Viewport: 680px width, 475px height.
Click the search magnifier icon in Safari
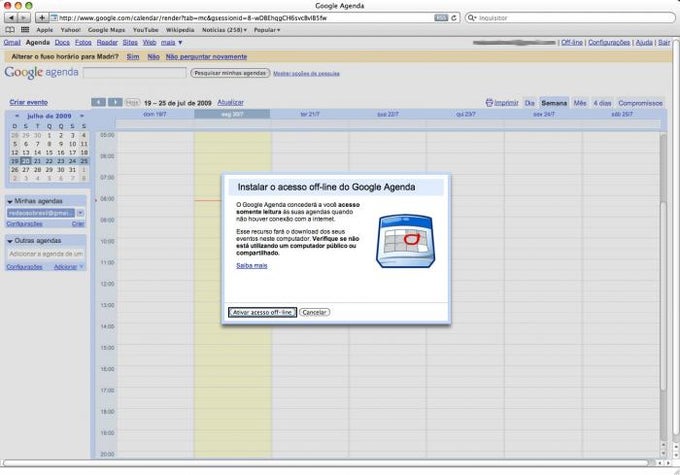tap(471, 18)
